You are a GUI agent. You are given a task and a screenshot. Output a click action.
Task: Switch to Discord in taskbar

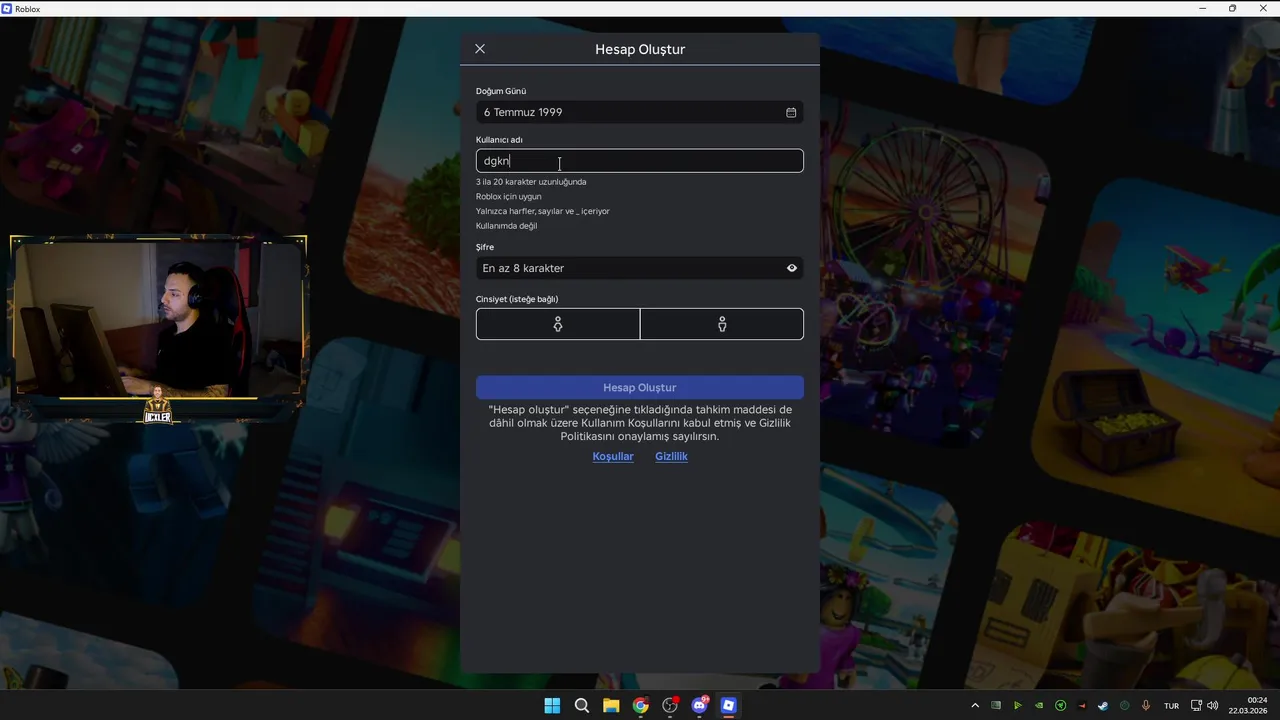[700, 706]
